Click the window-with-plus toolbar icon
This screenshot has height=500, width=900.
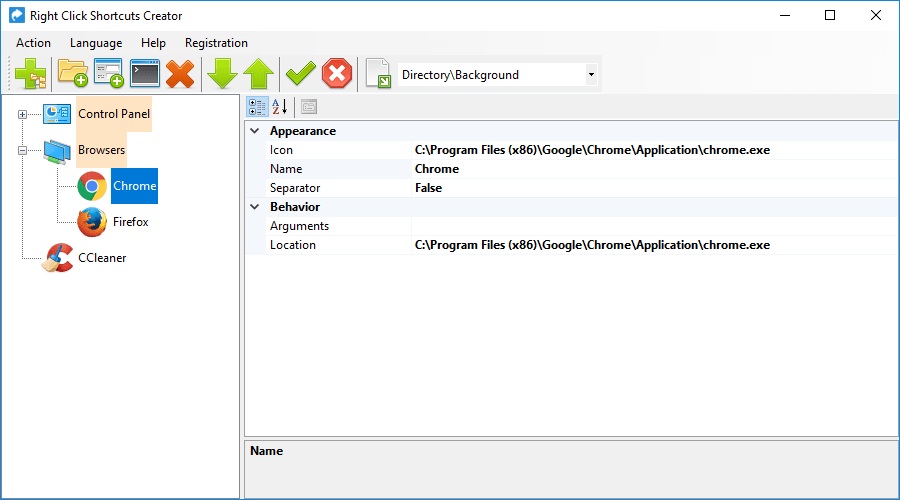point(108,74)
